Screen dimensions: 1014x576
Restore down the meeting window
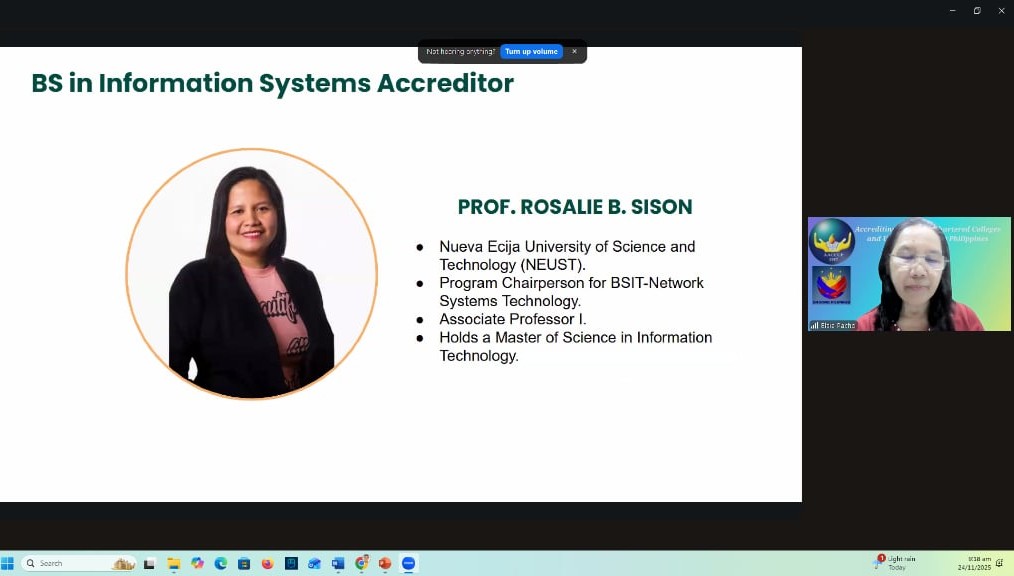click(977, 10)
